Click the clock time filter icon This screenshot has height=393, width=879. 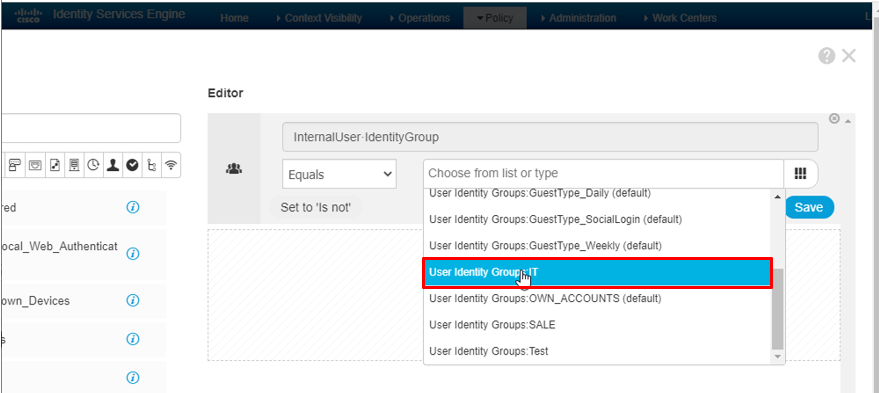click(93, 165)
